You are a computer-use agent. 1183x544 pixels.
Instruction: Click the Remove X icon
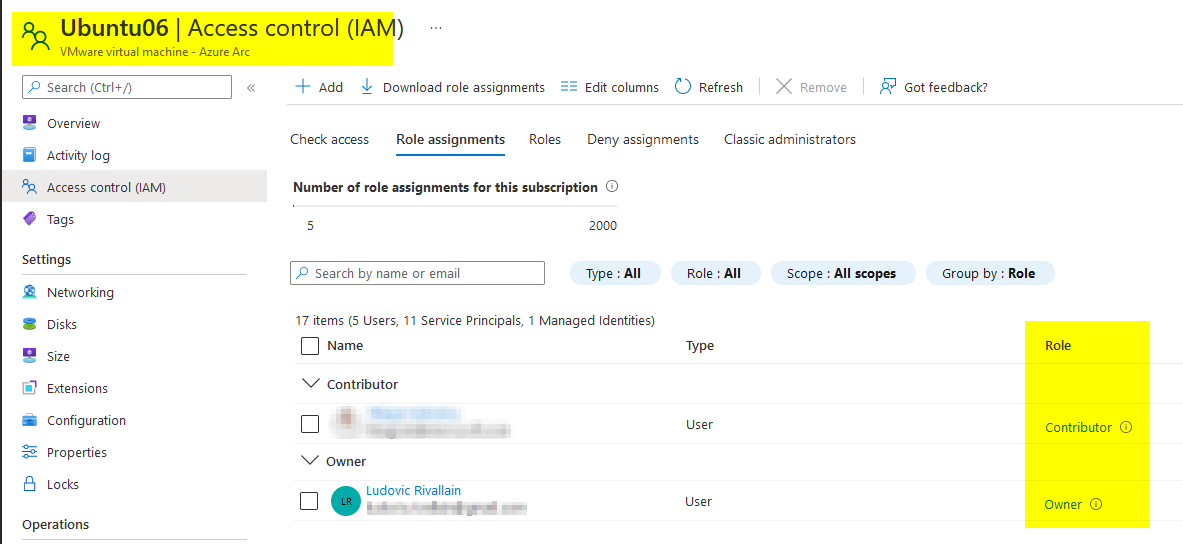(x=784, y=87)
